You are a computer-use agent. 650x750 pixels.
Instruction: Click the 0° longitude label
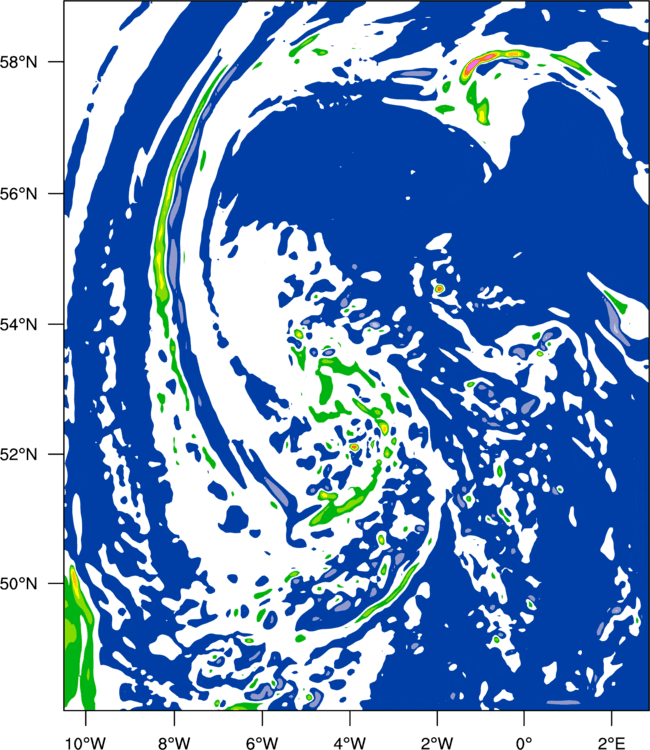524,743
